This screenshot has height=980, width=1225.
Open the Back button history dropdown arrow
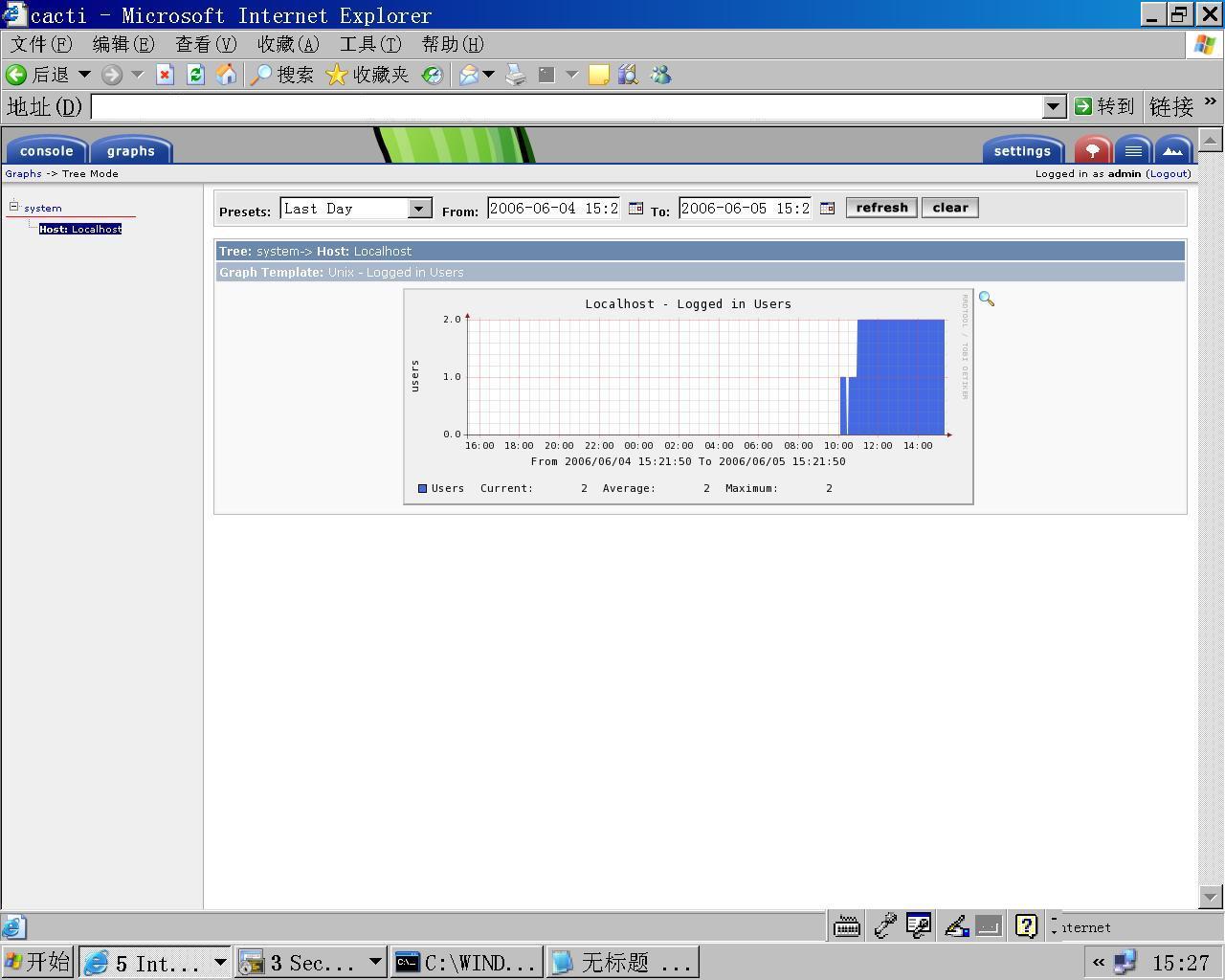pyautogui.click(x=84, y=75)
